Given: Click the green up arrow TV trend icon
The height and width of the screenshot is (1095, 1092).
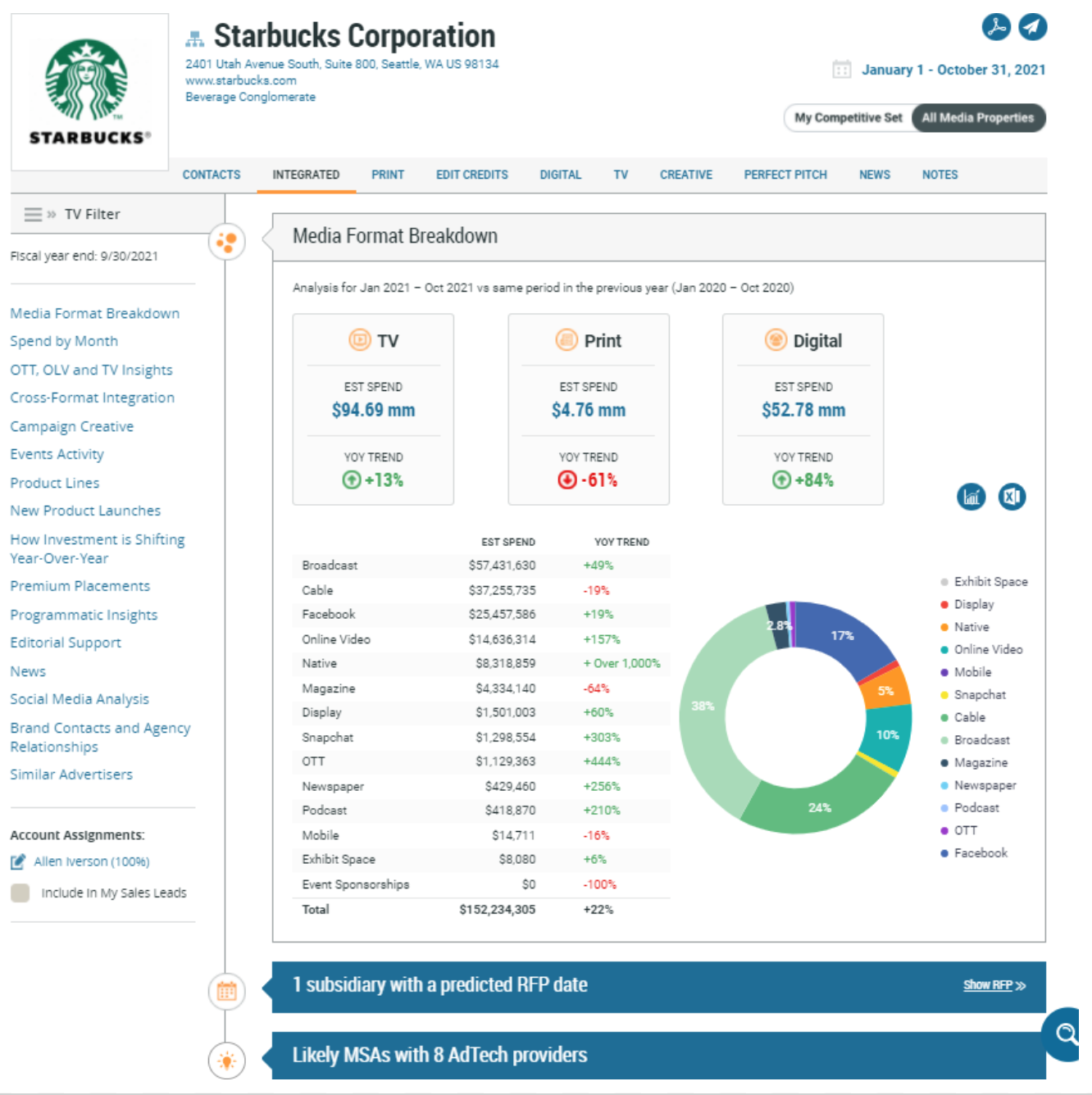Looking at the screenshot, I should (x=352, y=479).
